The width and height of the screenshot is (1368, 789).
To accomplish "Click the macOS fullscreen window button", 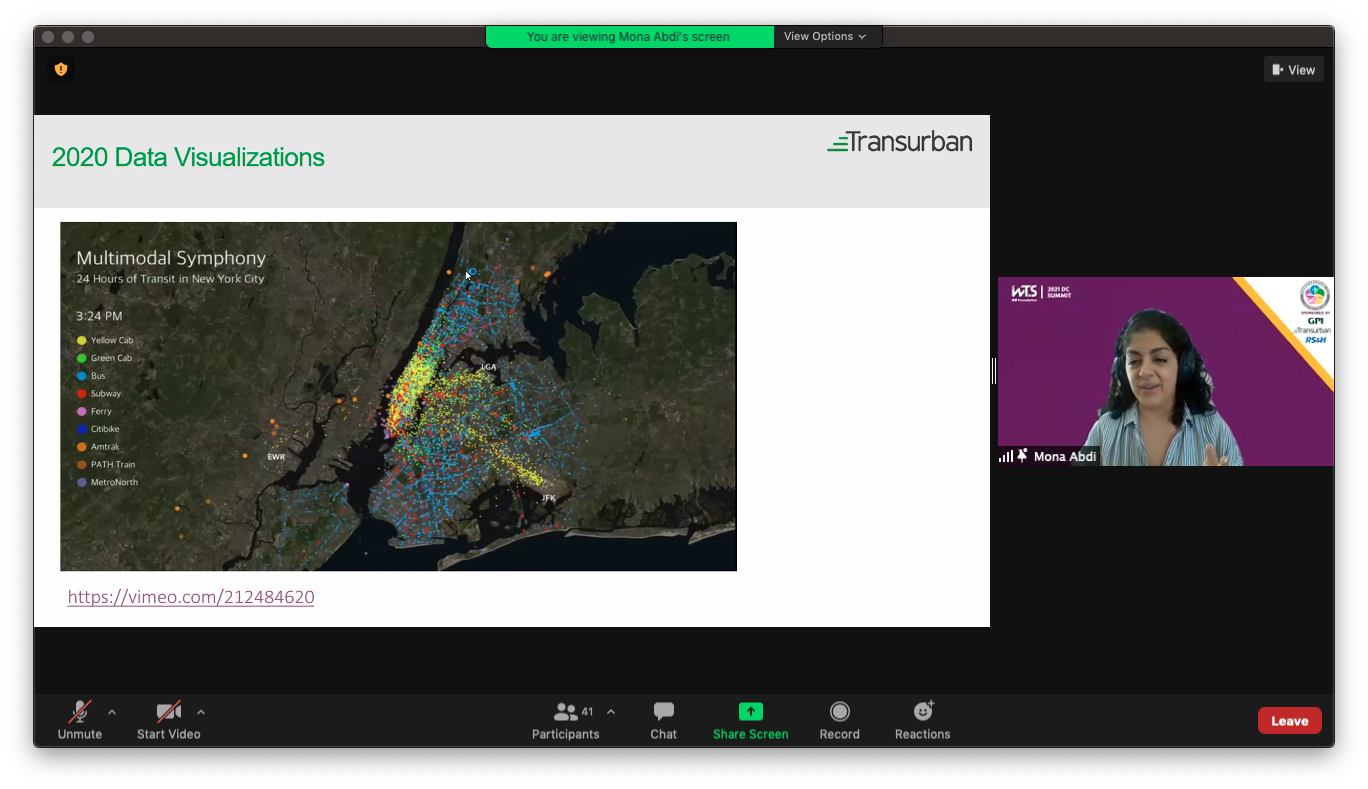I will 88,37.
